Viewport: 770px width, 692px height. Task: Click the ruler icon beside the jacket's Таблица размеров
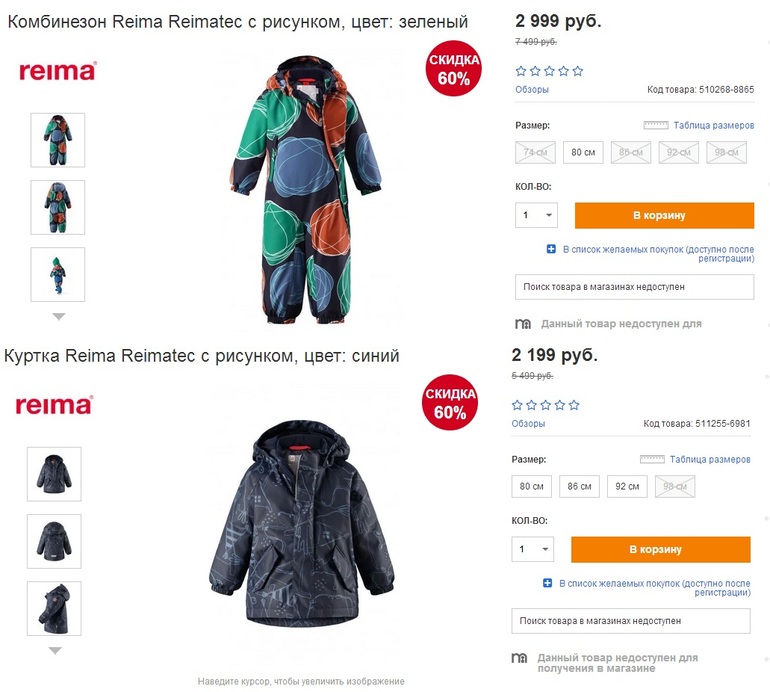coord(653,460)
